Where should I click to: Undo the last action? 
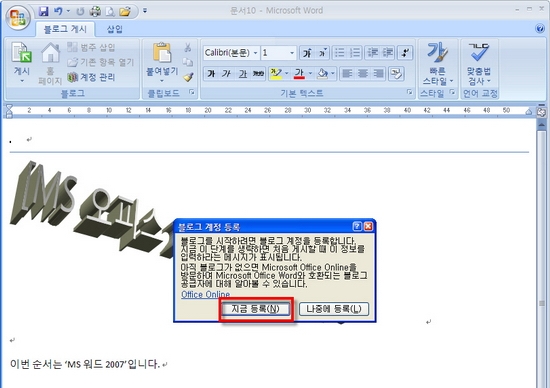pyautogui.click(x=58, y=12)
